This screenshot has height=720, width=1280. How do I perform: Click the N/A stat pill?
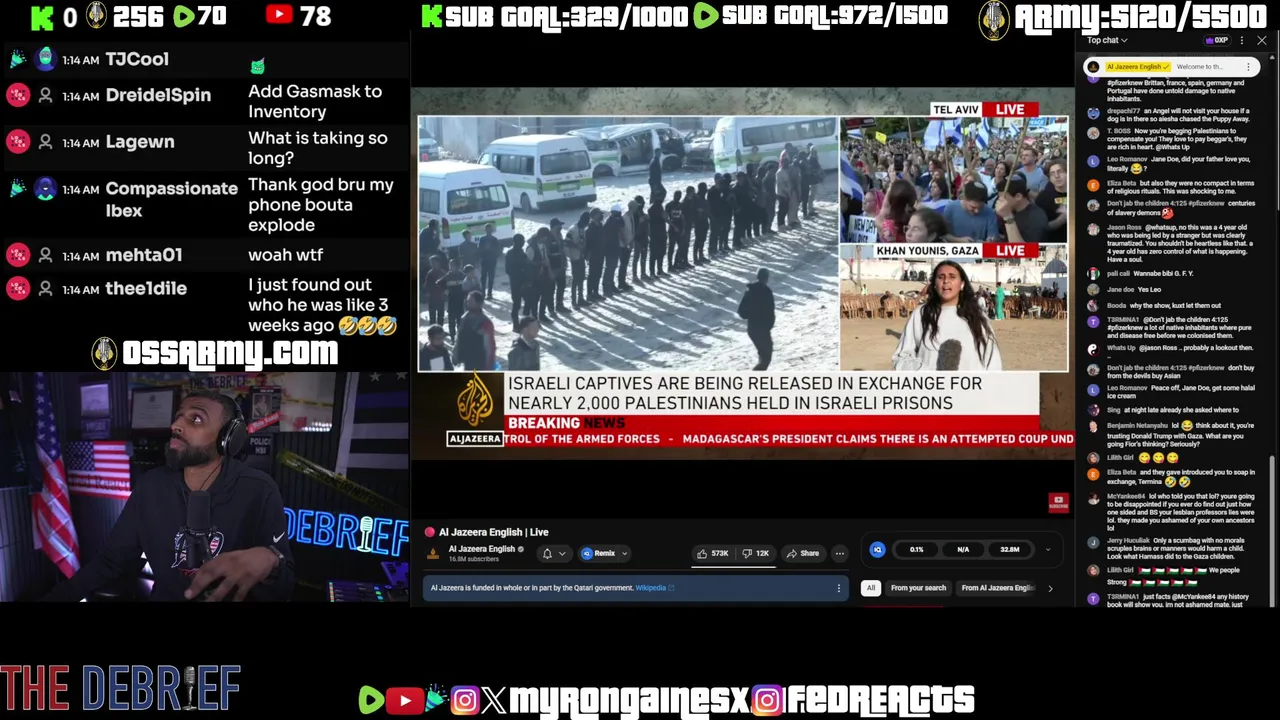pyautogui.click(x=963, y=549)
